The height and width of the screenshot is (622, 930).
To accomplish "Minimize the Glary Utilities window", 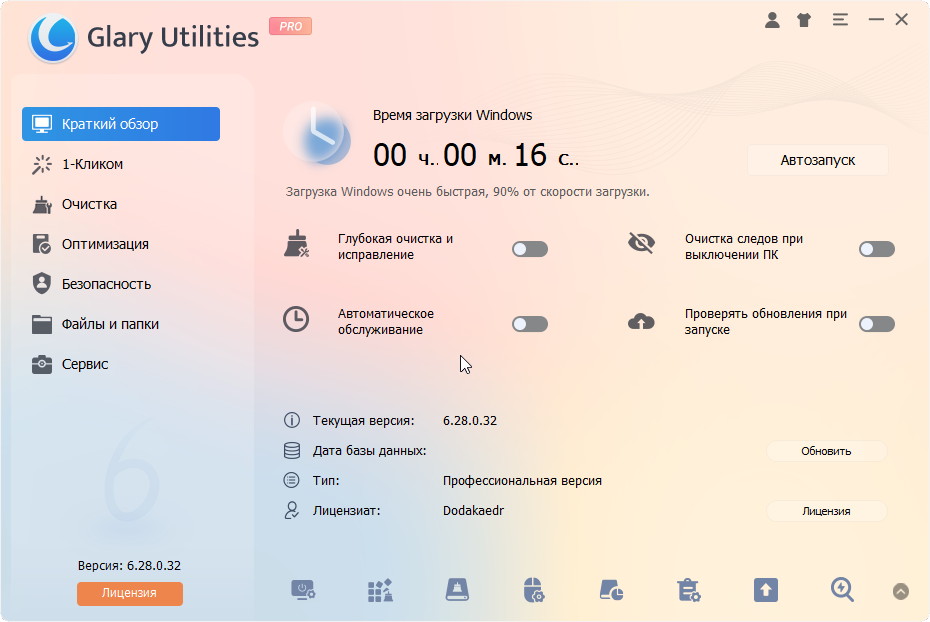I will point(876,20).
